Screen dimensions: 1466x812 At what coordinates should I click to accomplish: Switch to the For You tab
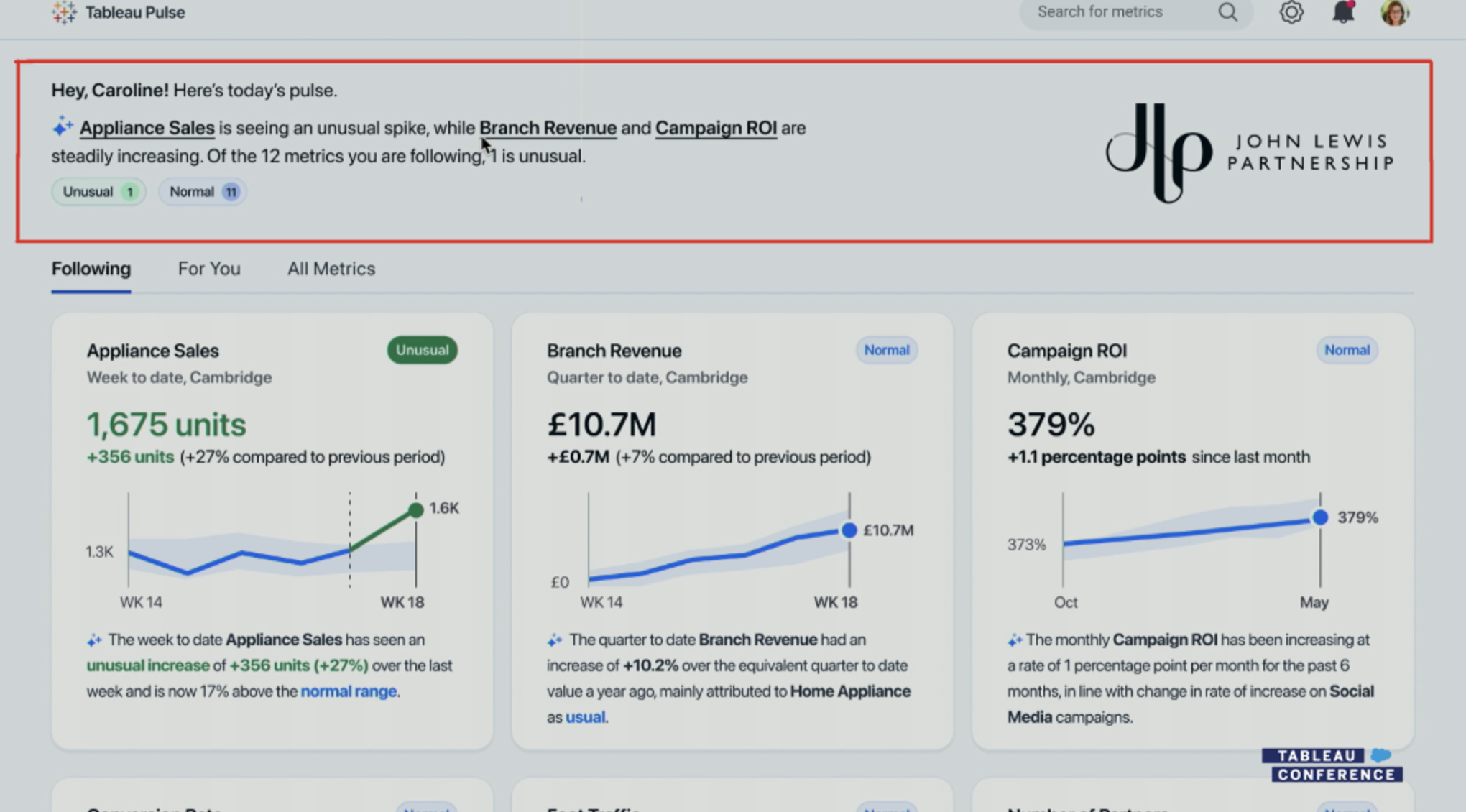click(209, 268)
